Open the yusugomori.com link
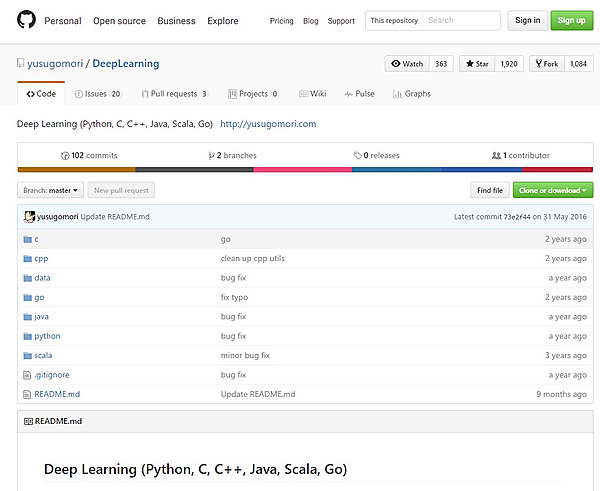This screenshot has width=600, height=491. (267, 124)
